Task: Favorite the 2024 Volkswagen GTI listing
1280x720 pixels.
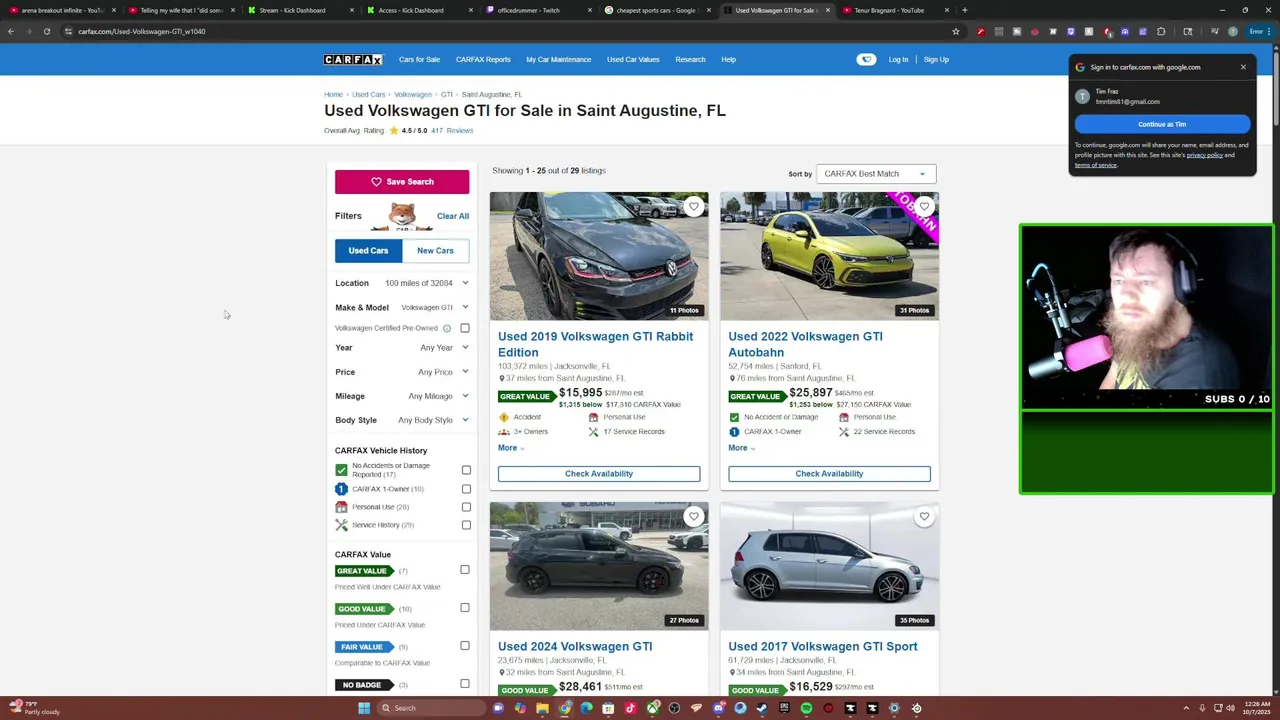Action: click(x=694, y=517)
